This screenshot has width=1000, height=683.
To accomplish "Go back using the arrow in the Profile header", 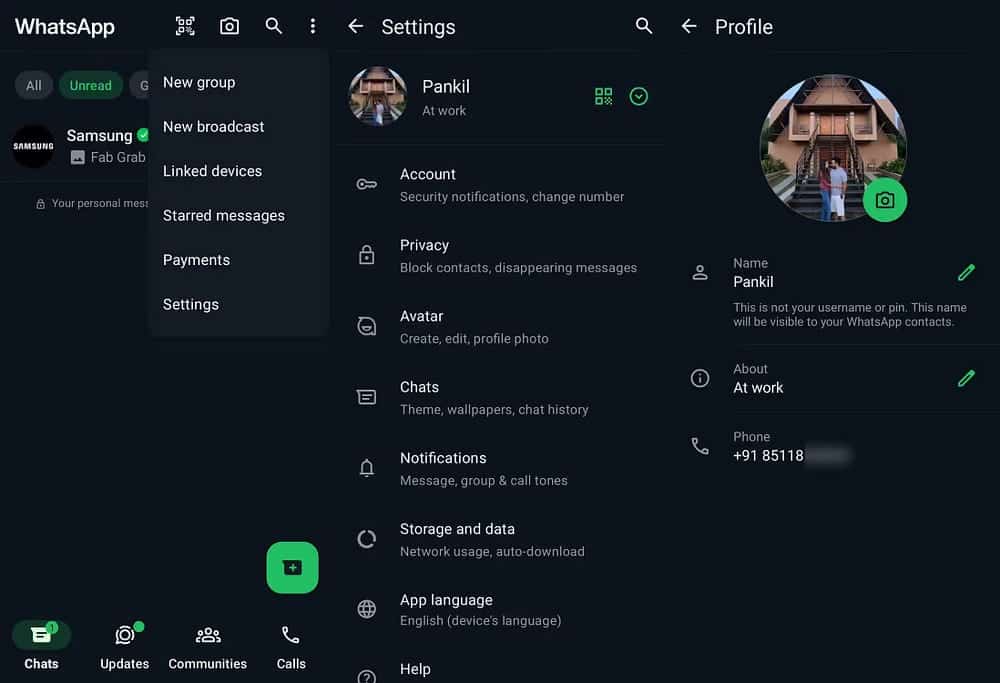I will pyautogui.click(x=688, y=27).
